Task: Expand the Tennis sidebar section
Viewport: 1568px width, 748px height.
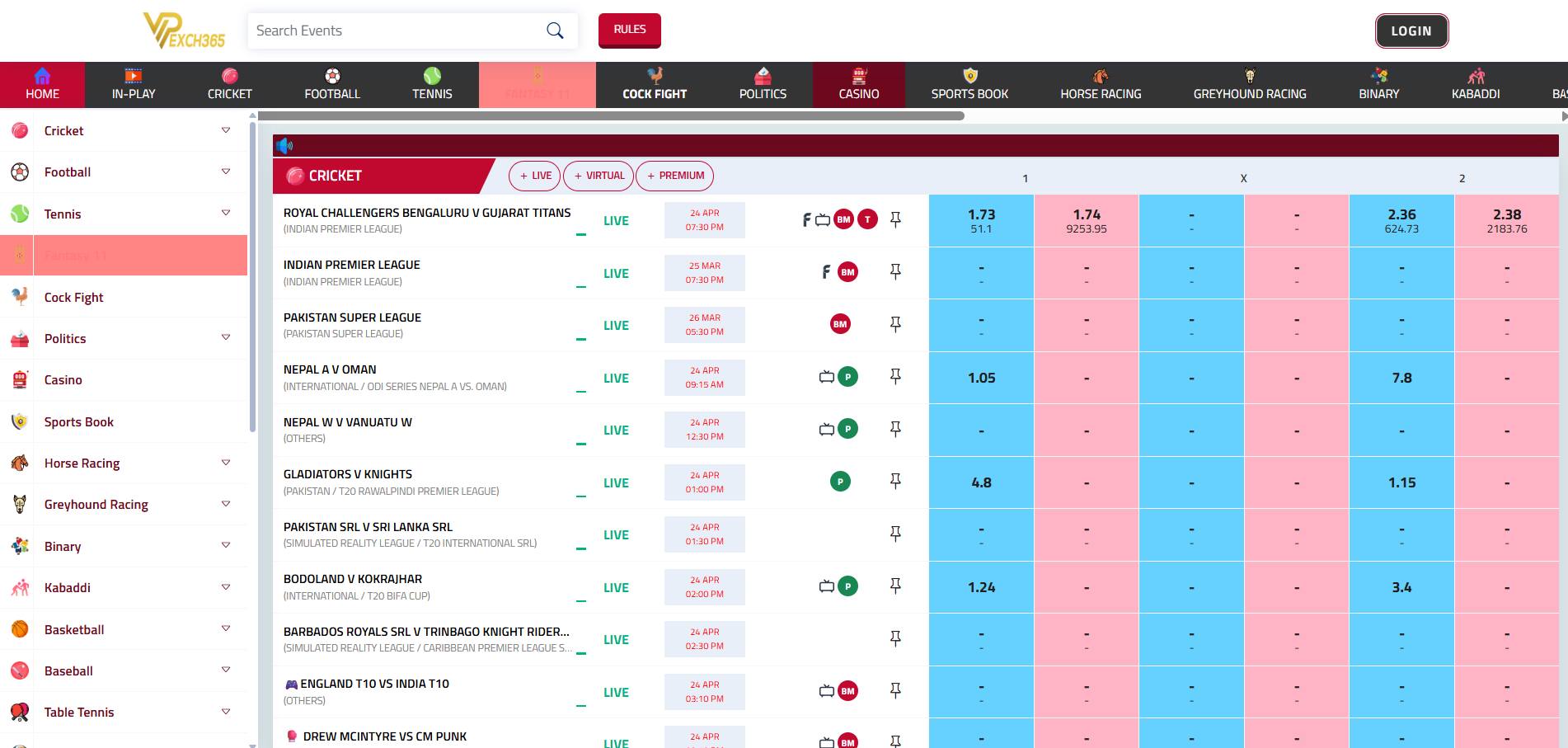Action: pyautogui.click(x=226, y=213)
